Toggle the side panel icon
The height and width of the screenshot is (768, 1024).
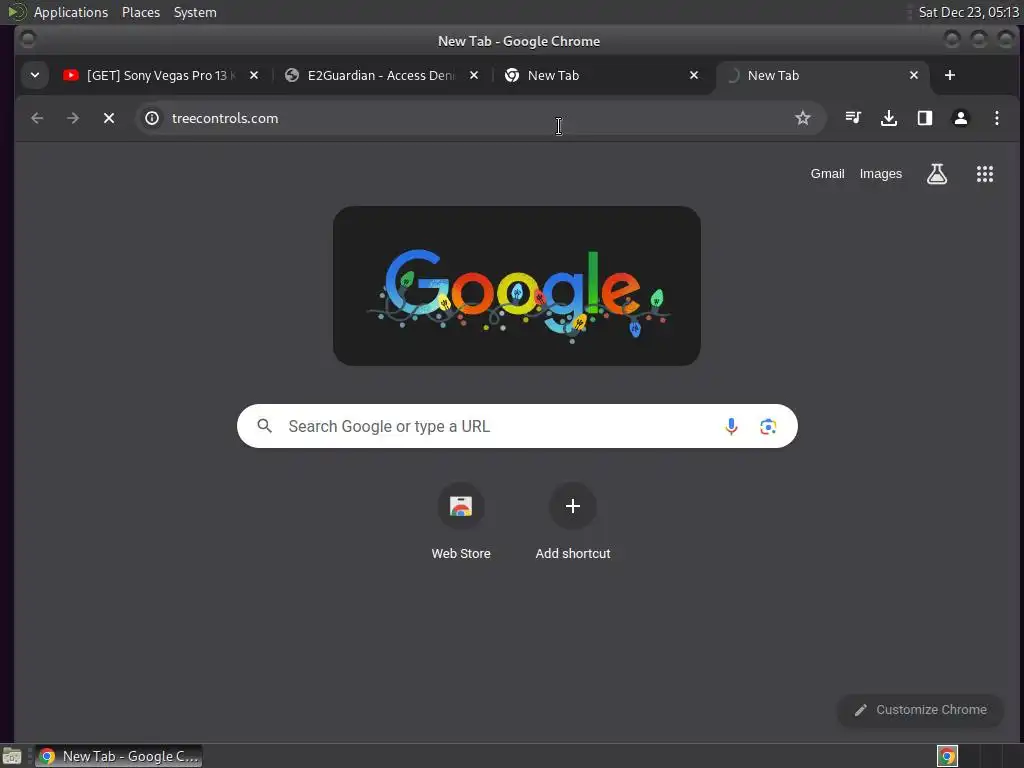tap(925, 118)
